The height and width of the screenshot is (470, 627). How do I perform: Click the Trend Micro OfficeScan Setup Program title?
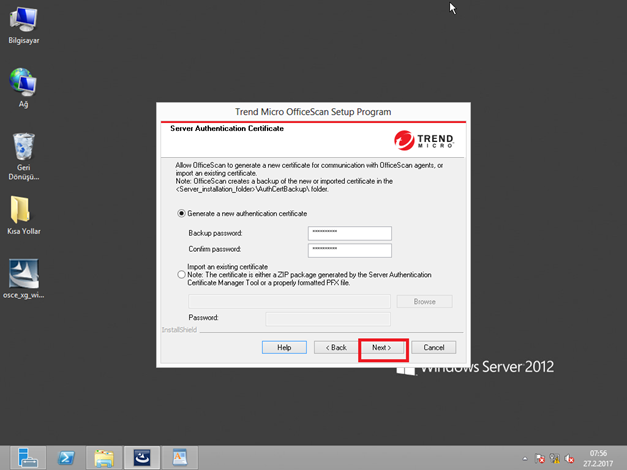click(x=313, y=112)
